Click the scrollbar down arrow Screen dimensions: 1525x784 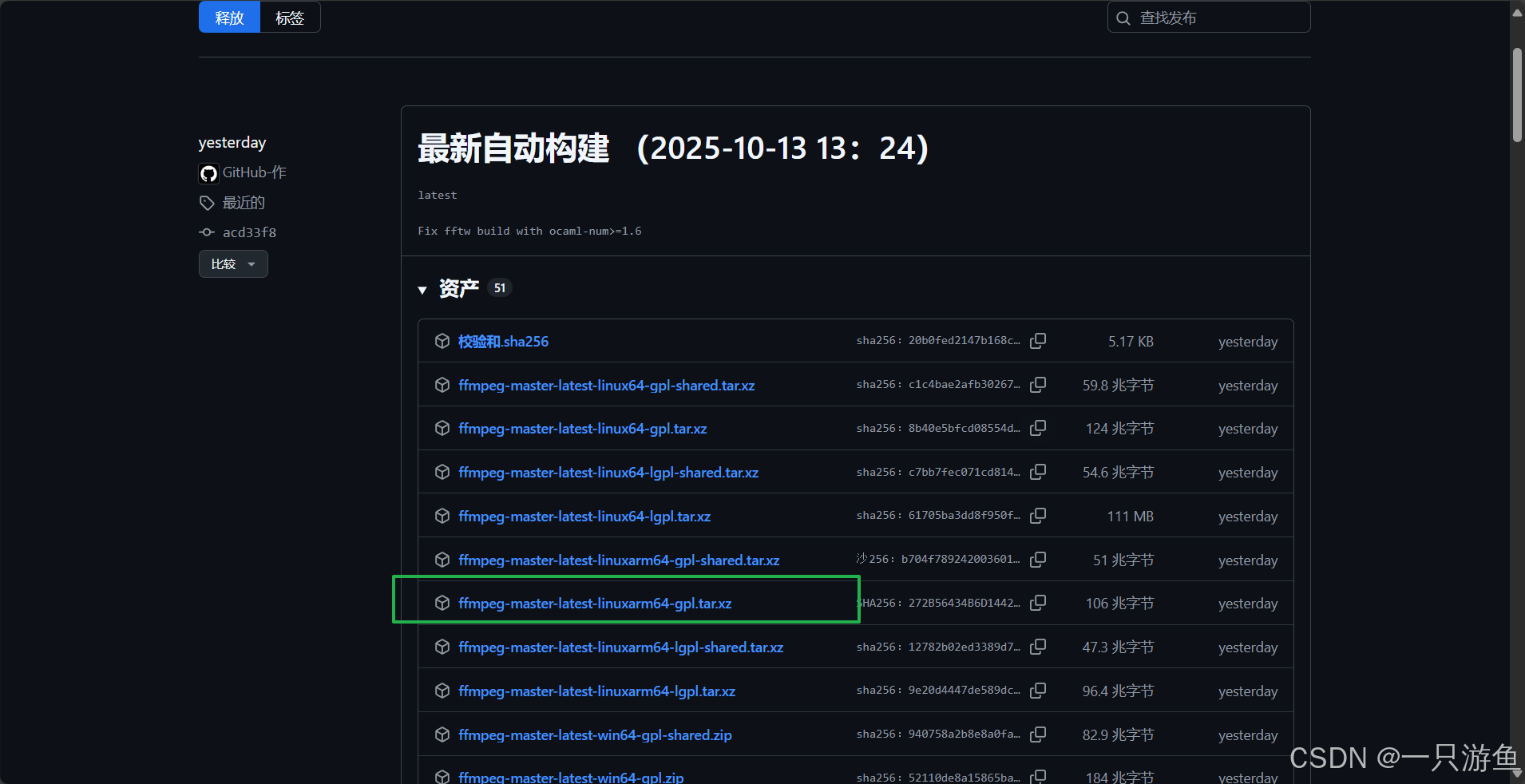point(1517,773)
